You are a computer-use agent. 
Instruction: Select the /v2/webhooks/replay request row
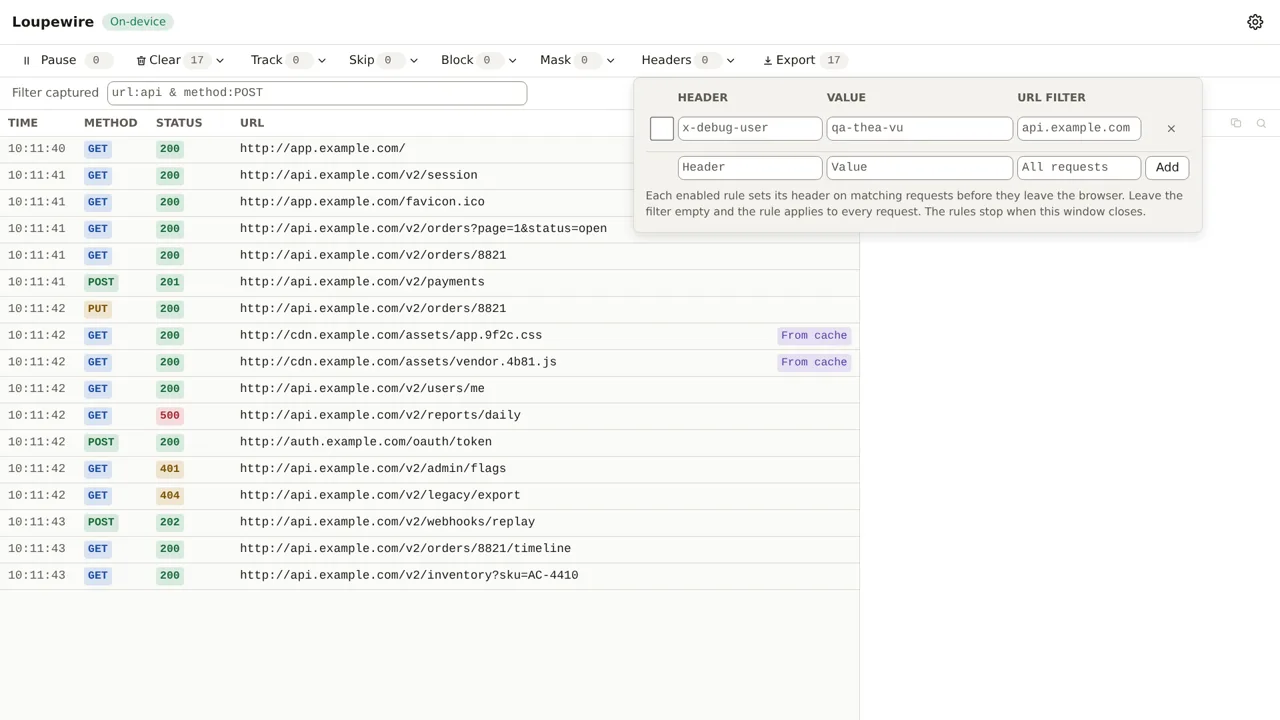point(429,522)
